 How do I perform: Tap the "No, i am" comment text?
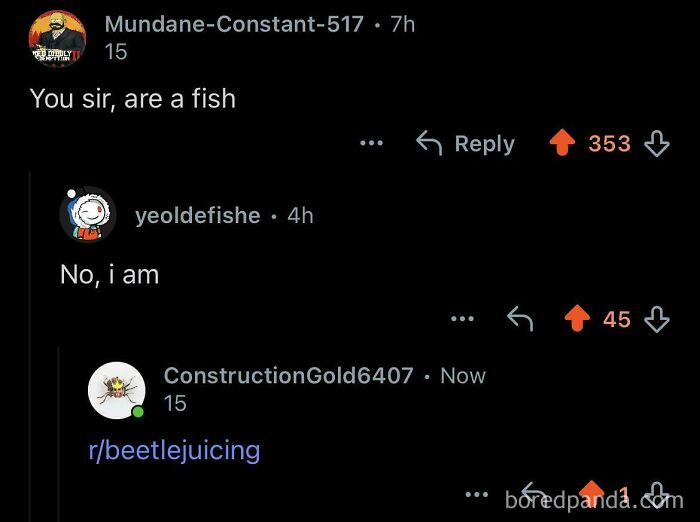point(109,274)
